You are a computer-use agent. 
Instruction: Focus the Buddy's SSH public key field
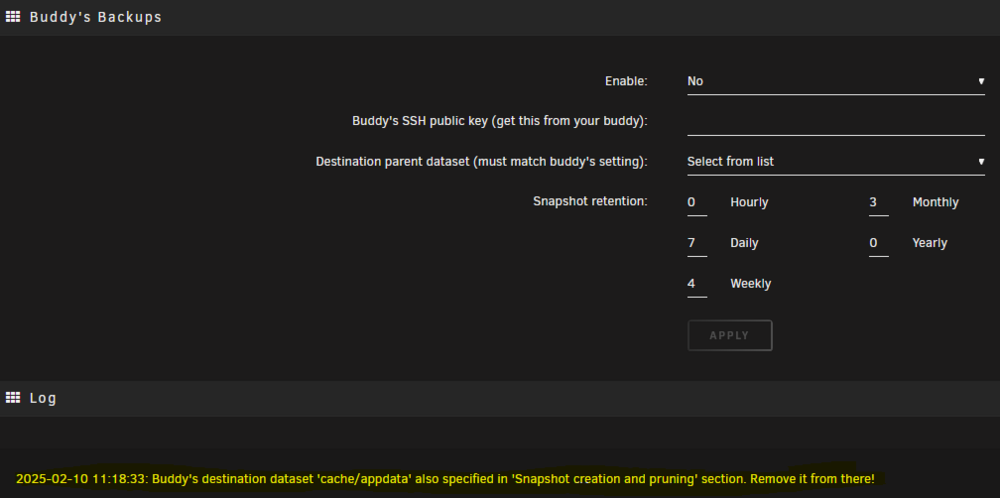click(835, 122)
